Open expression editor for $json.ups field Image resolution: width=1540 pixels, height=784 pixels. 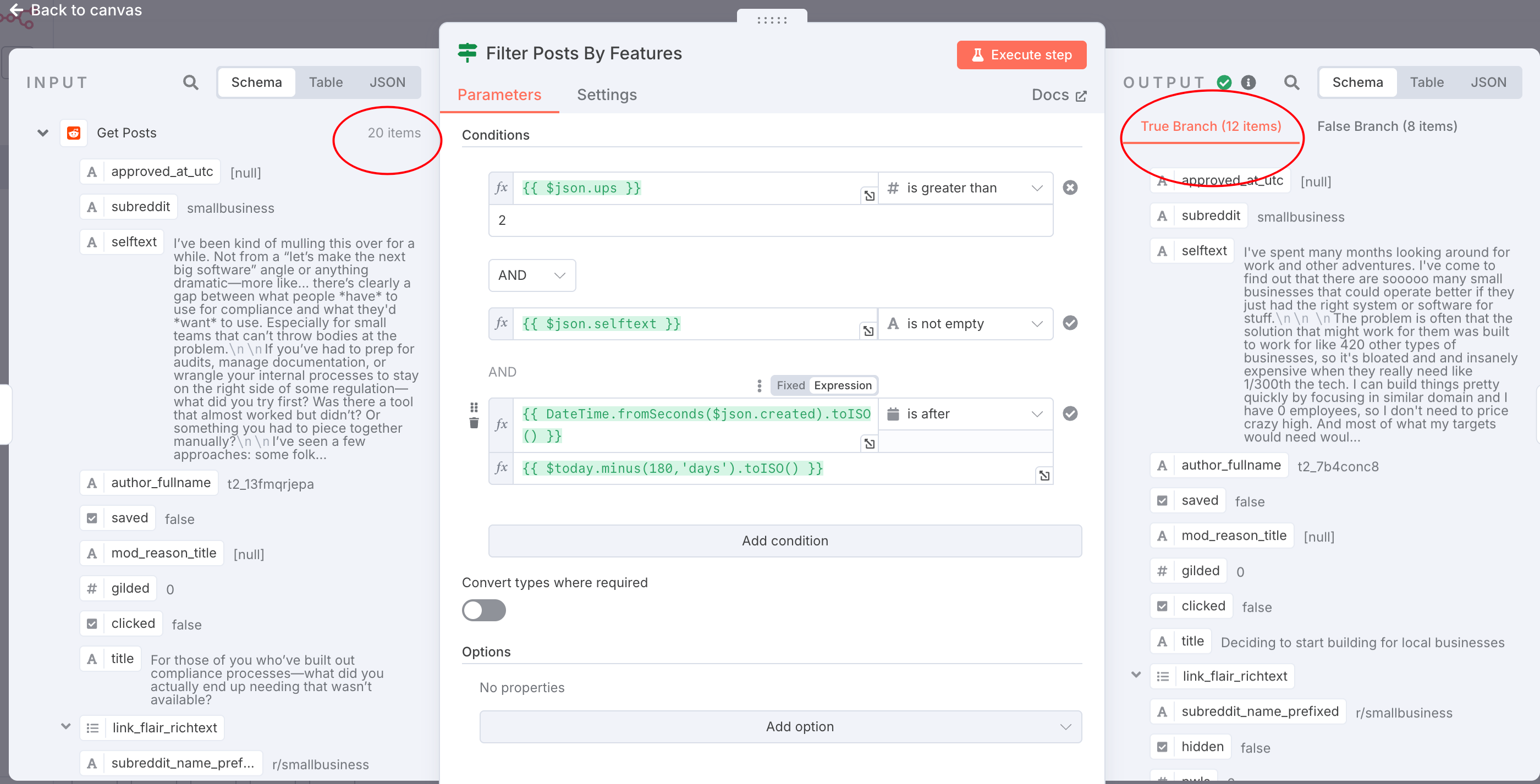click(869, 195)
